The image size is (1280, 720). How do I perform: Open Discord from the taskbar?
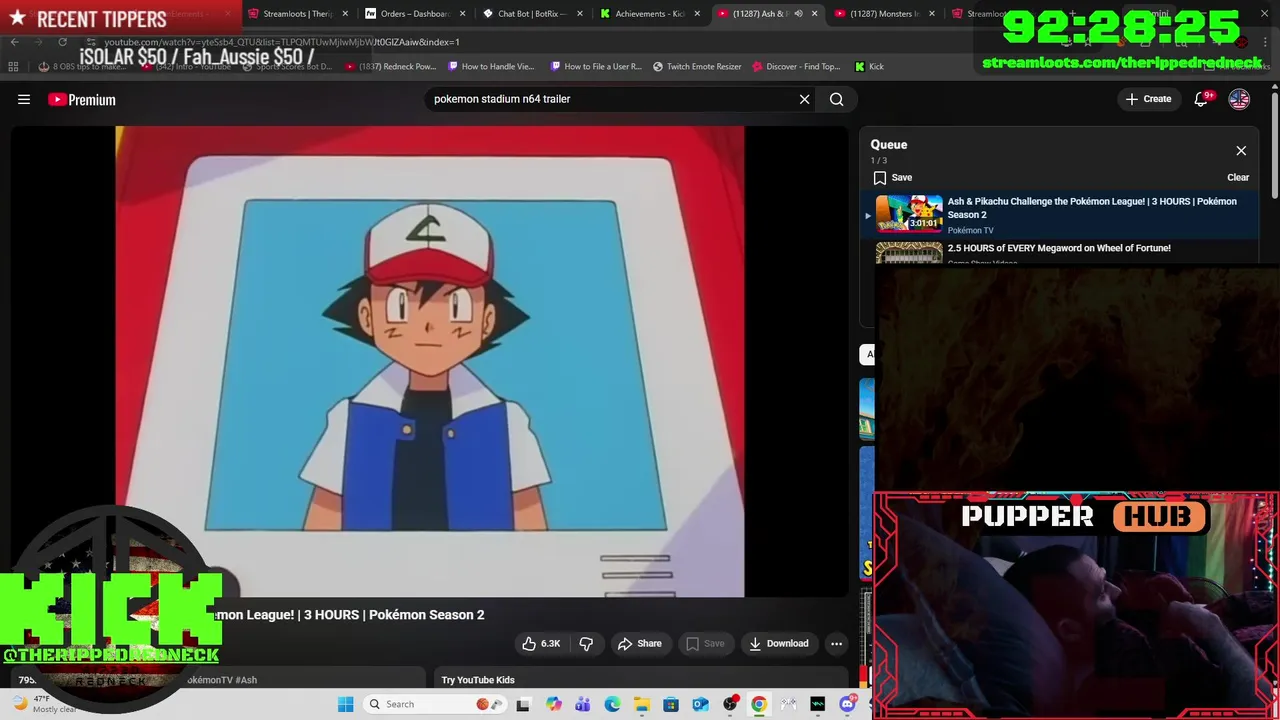847,704
